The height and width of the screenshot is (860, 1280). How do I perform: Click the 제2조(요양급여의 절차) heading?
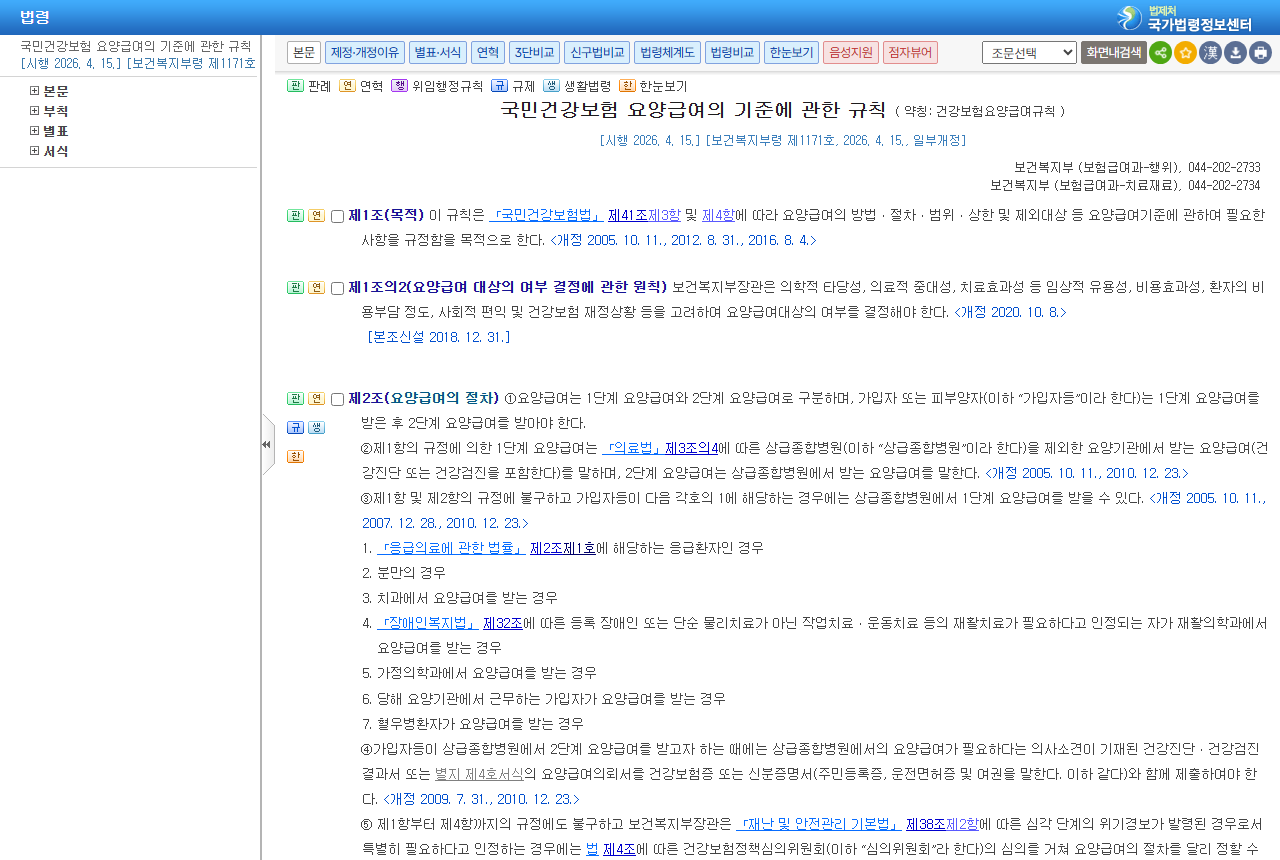(424, 398)
